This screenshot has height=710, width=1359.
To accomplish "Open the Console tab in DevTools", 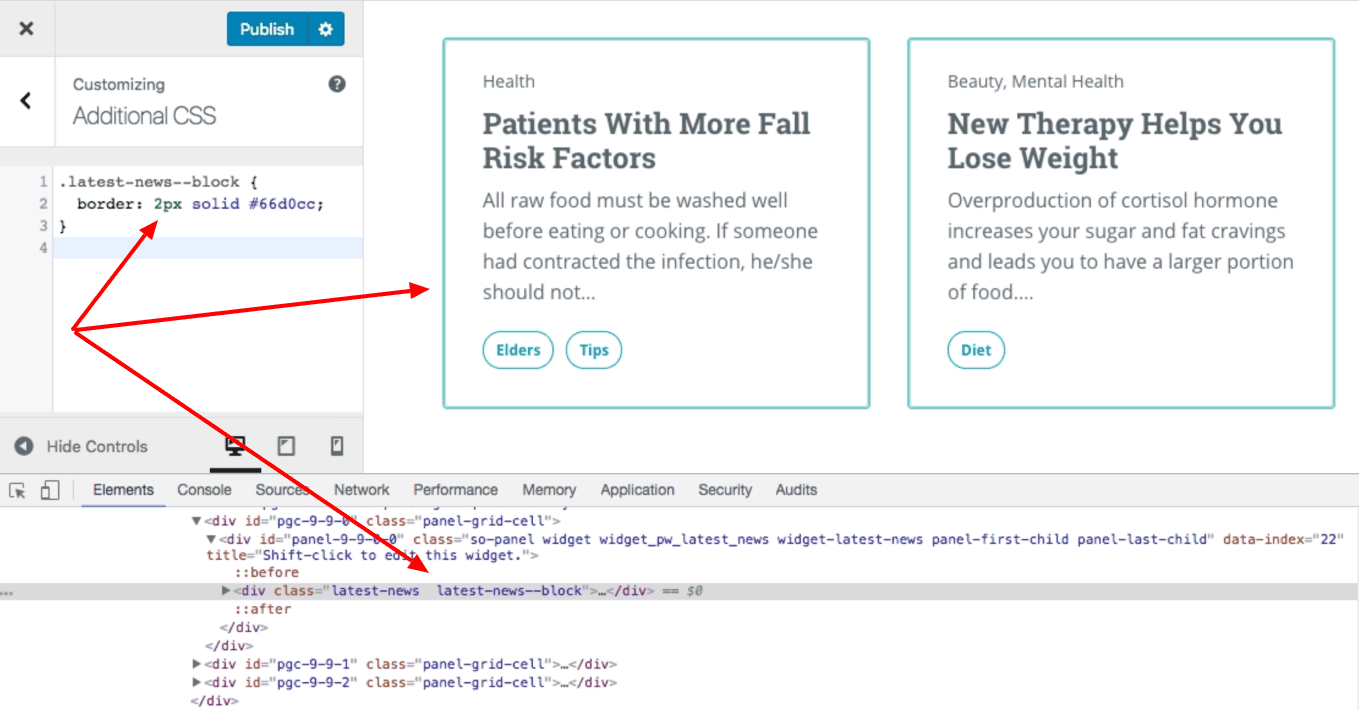I will [204, 490].
